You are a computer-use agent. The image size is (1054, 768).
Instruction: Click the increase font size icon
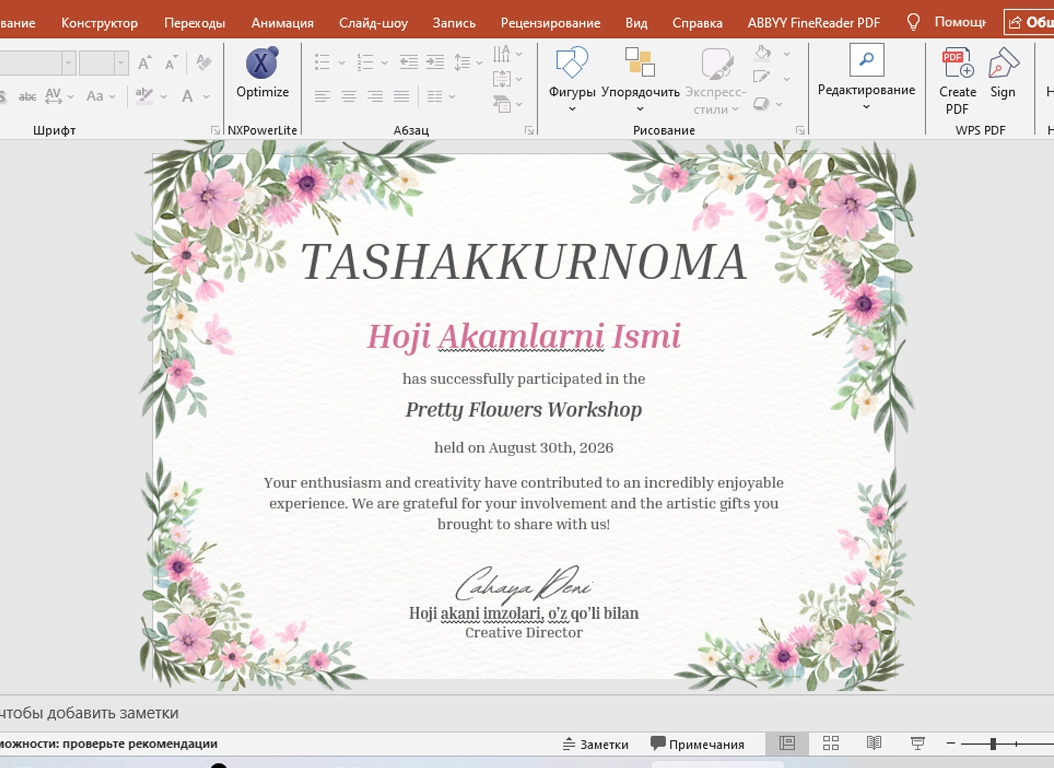tap(145, 63)
